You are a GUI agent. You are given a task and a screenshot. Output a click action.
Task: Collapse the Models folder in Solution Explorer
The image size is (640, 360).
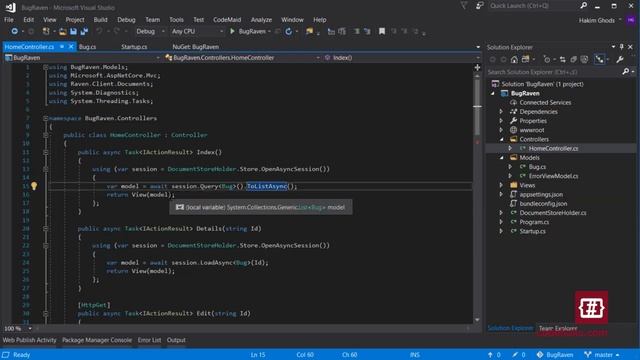pos(502,158)
